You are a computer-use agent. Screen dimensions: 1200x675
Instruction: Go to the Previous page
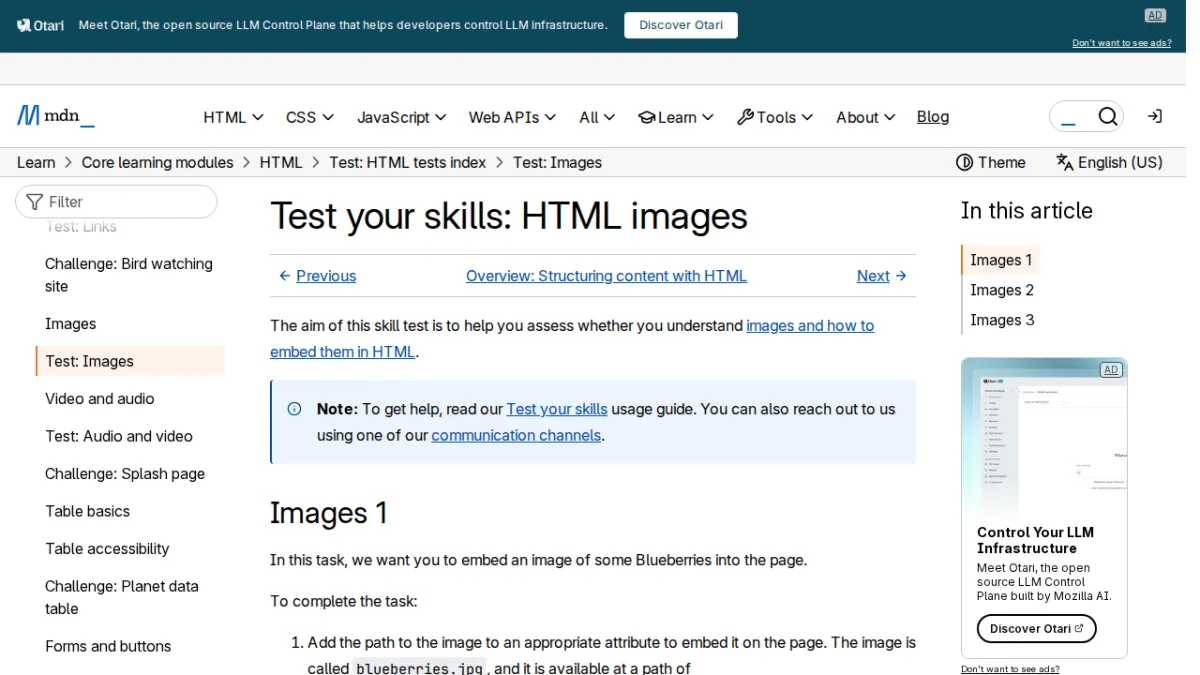tap(317, 276)
